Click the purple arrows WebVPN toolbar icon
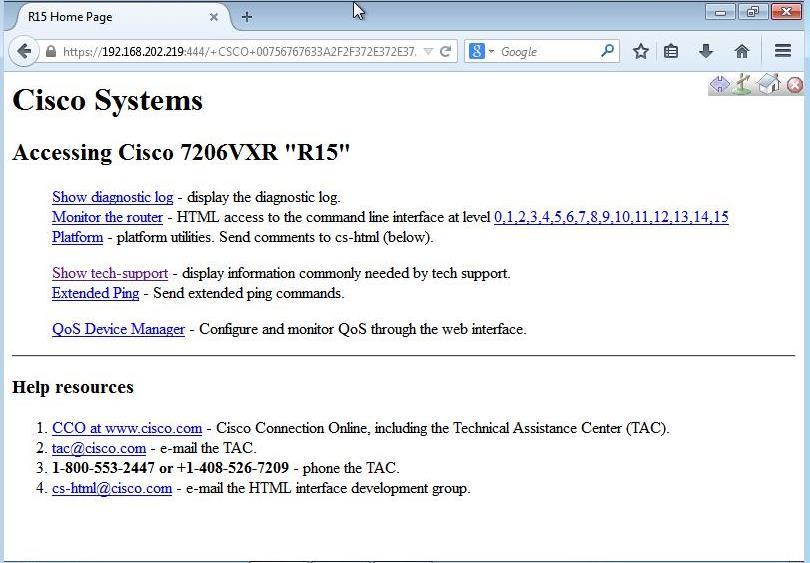810x563 pixels. click(x=719, y=85)
